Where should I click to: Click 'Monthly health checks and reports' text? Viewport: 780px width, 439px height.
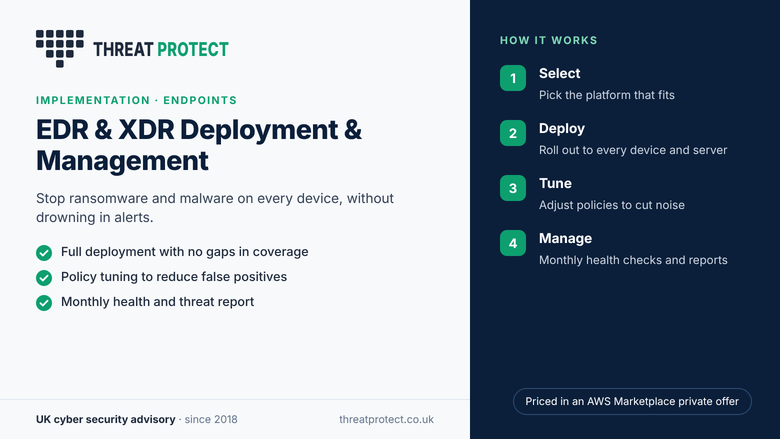(x=633, y=260)
